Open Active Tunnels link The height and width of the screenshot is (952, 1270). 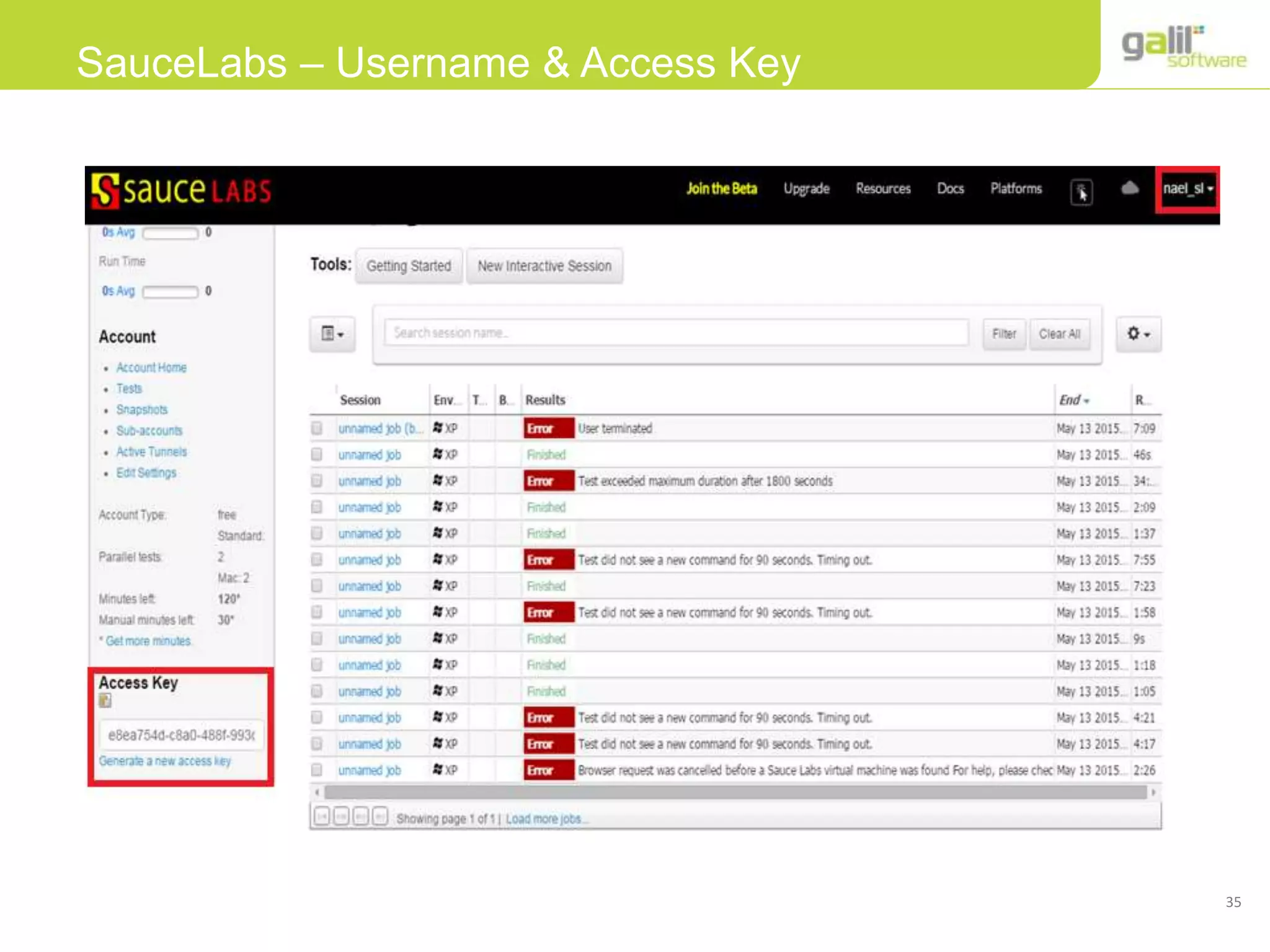151,452
